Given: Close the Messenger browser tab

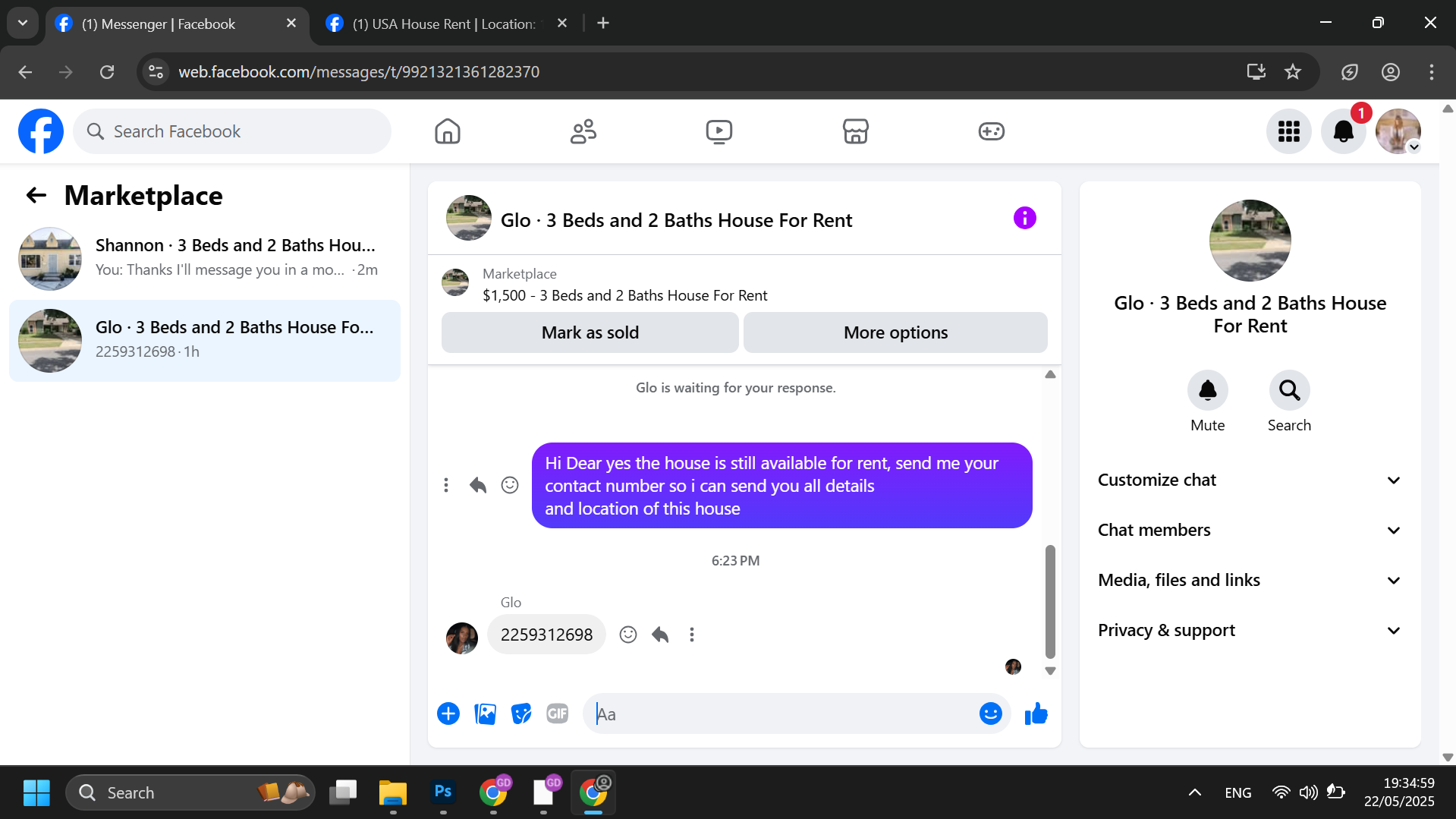Looking at the screenshot, I should (x=291, y=24).
